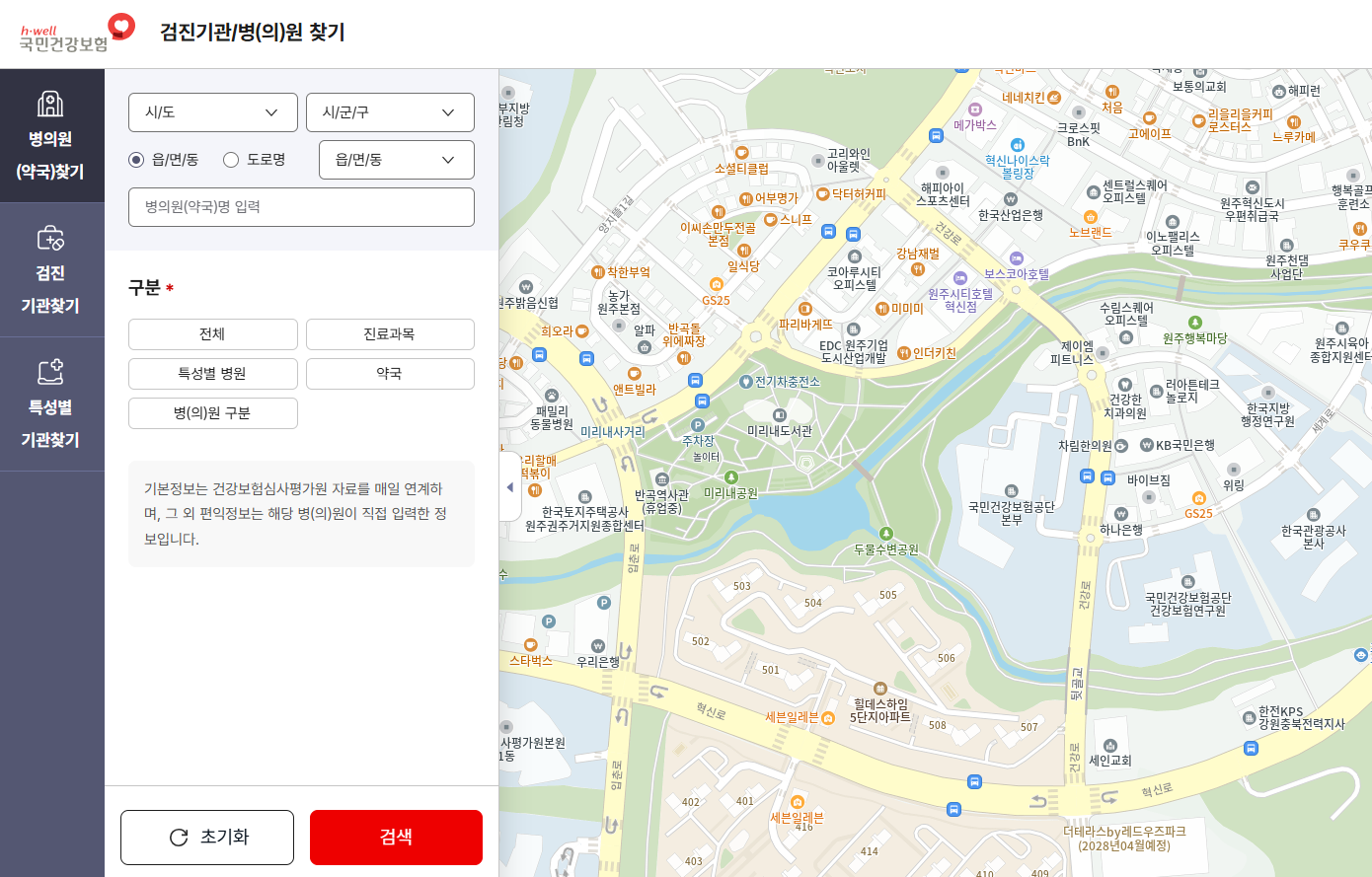Viewport: 1372px width, 877px height.
Task: Click the 세인교회 map marker
Action: (1109, 746)
